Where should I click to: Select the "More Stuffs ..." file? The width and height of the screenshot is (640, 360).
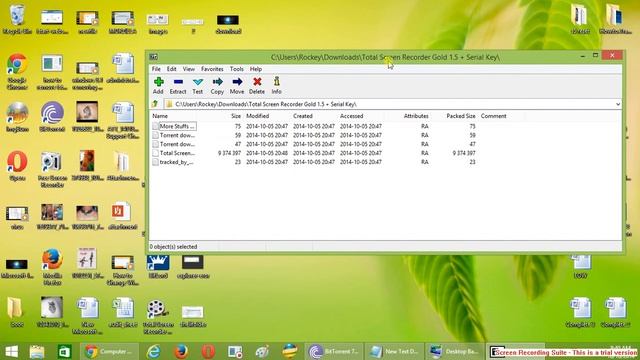point(174,126)
